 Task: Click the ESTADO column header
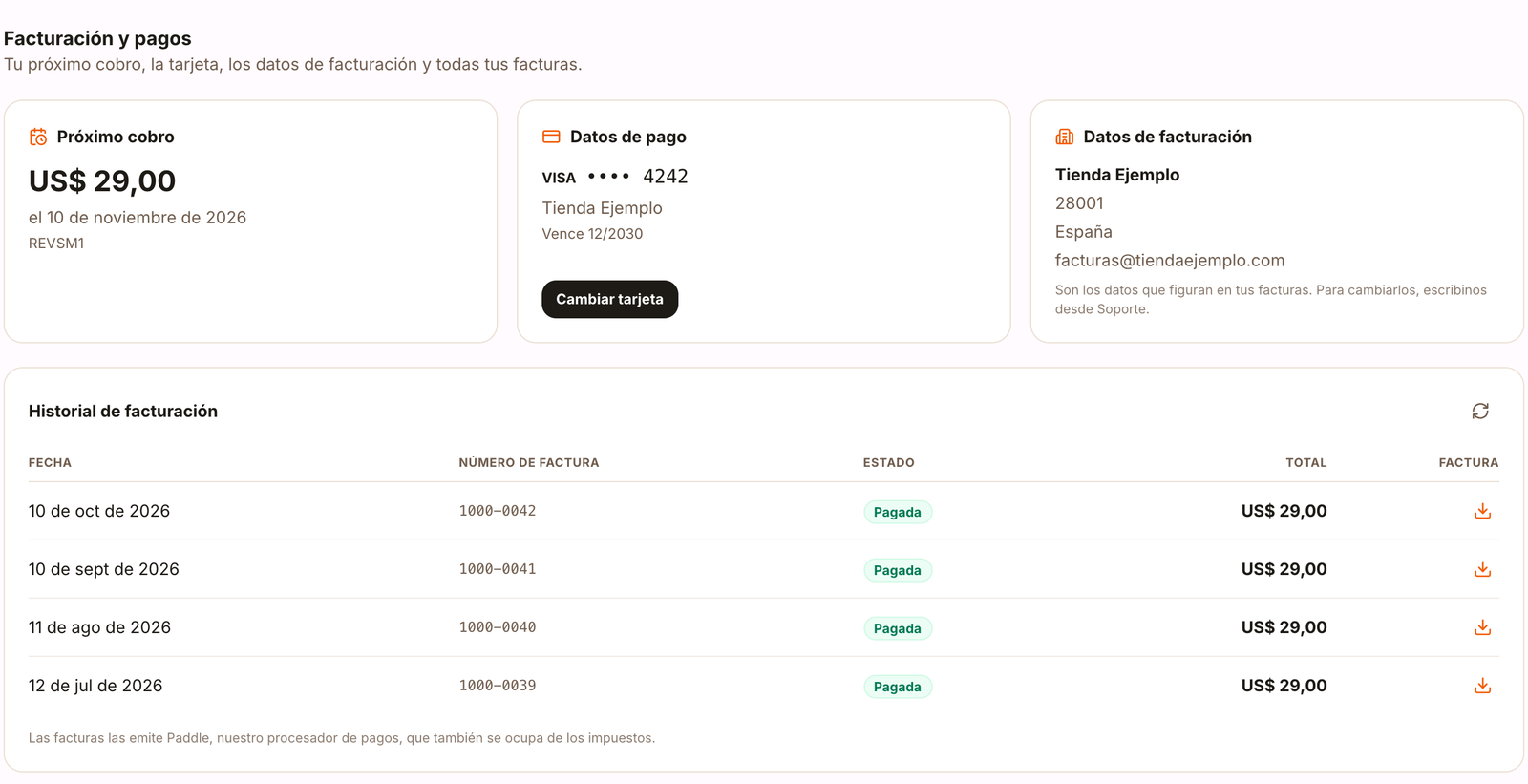click(889, 462)
